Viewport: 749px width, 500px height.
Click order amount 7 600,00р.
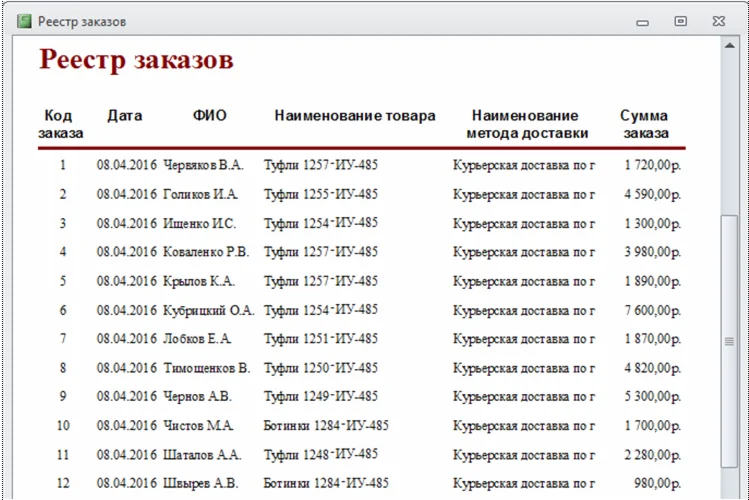pyautogui.click(x=653, y=310)
